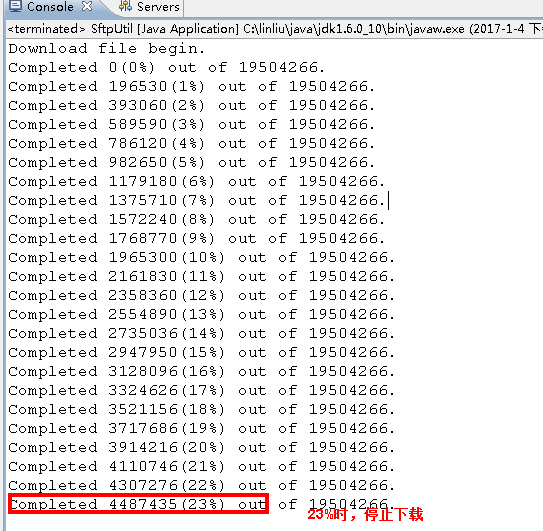Viewport: 543px width, 531px height.
Task: Select line 'Completed 2735036(14%)'
Action: tap(202, 334)
